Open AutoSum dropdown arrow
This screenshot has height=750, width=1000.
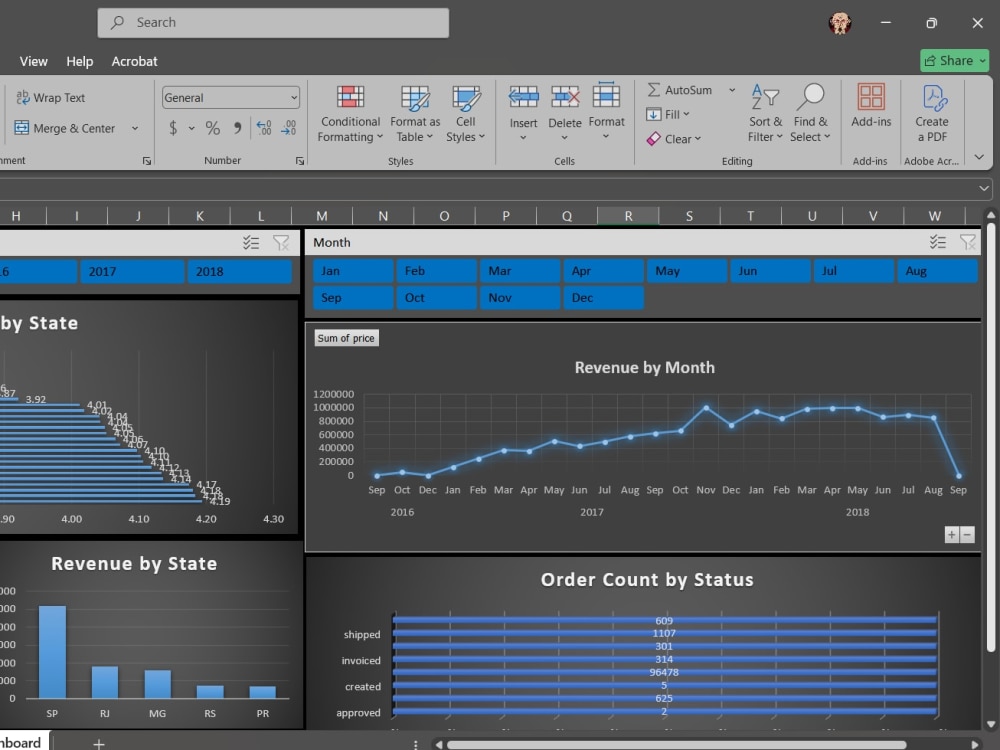point(732,90)
